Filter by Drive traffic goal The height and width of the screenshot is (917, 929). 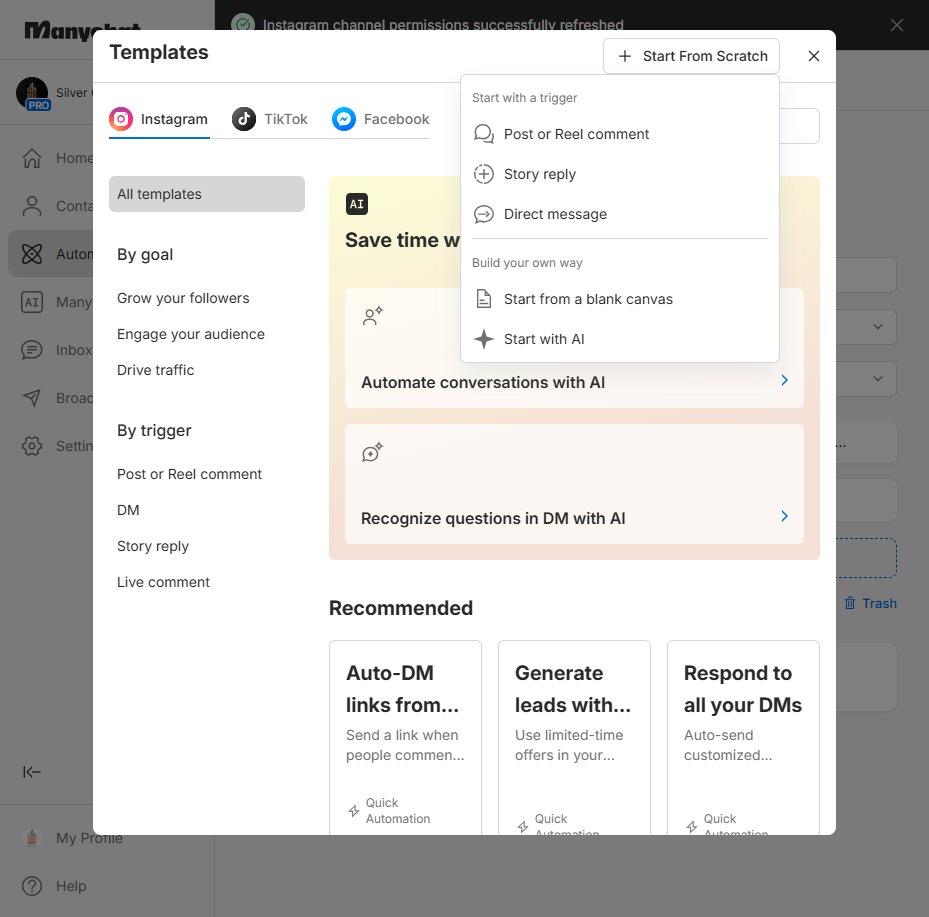tap(155, 370)
